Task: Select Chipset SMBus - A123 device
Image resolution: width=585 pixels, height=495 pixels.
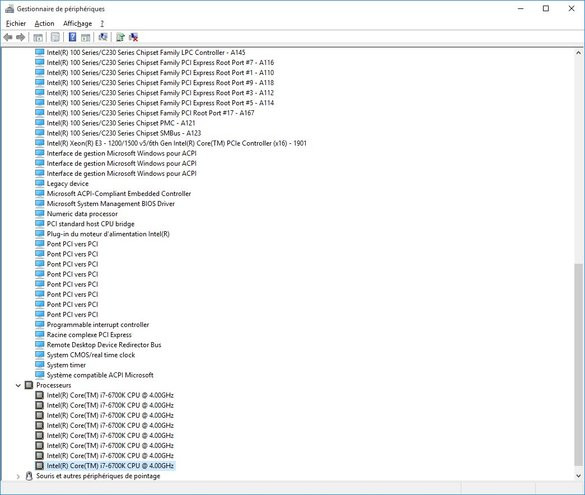Action: tap(124, 133)
